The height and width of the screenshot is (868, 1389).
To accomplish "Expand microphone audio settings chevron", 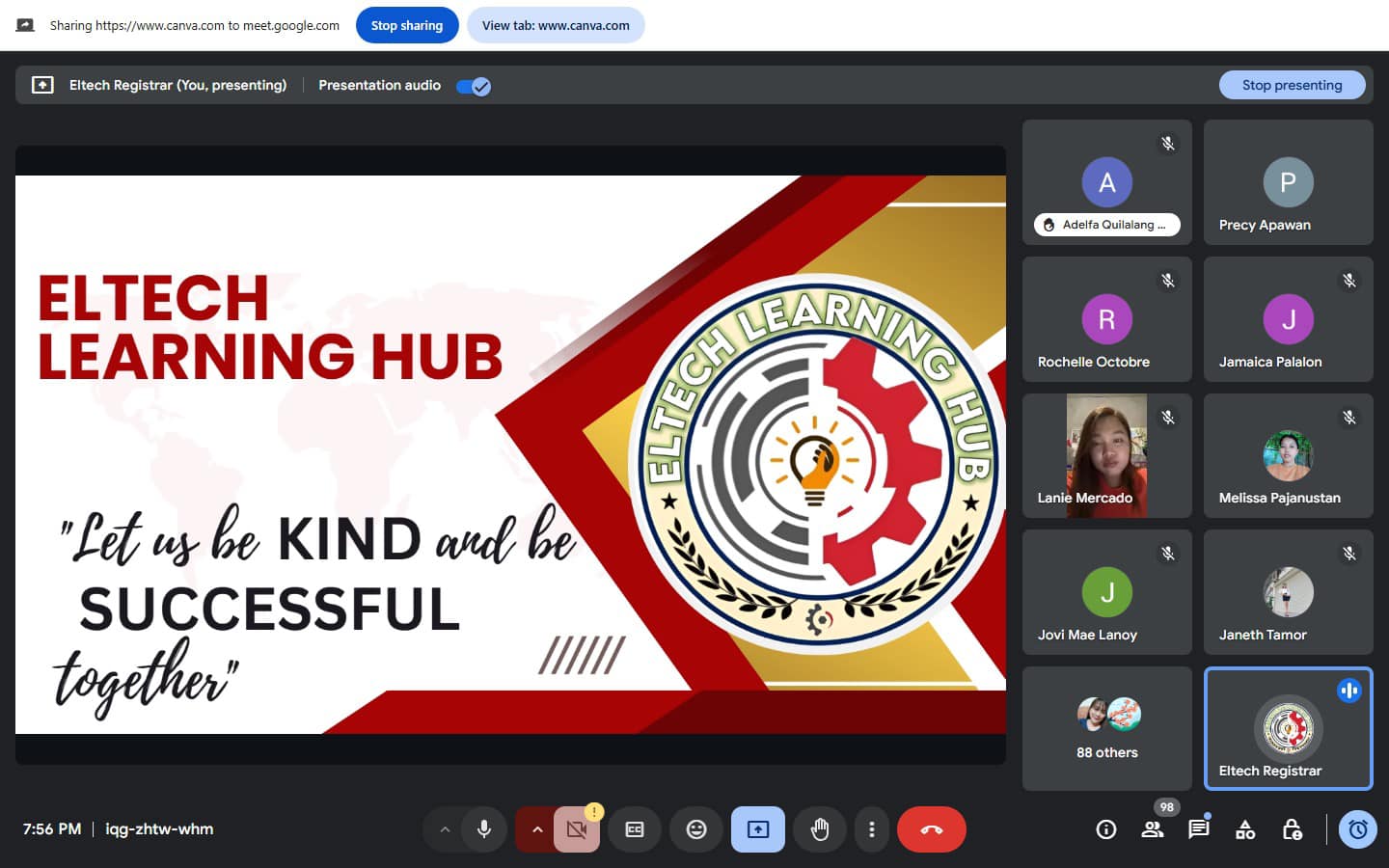I will 445,829.
